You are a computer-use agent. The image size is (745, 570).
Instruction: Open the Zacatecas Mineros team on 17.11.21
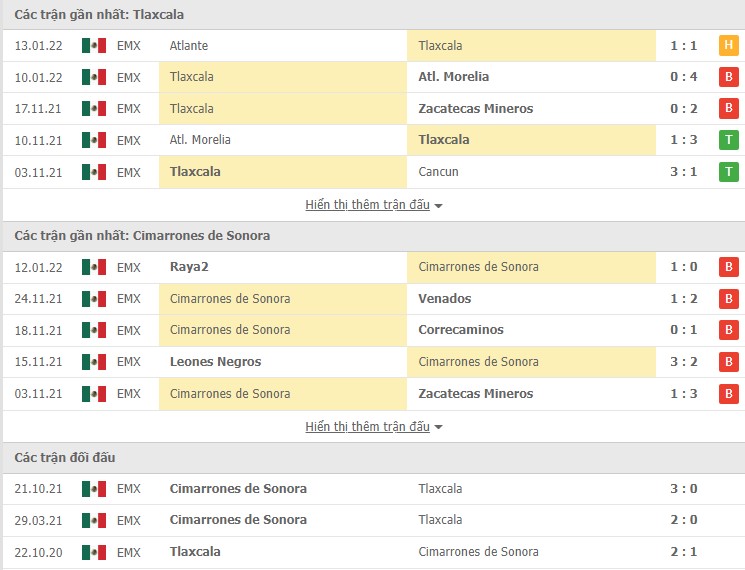pyautogui.click(x=476, y=109)
